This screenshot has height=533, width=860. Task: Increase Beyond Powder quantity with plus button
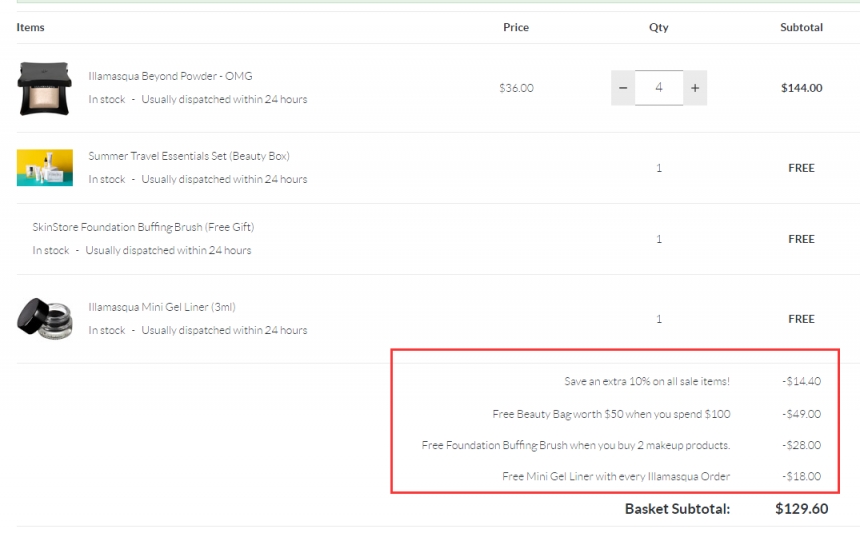click(694, 88)
